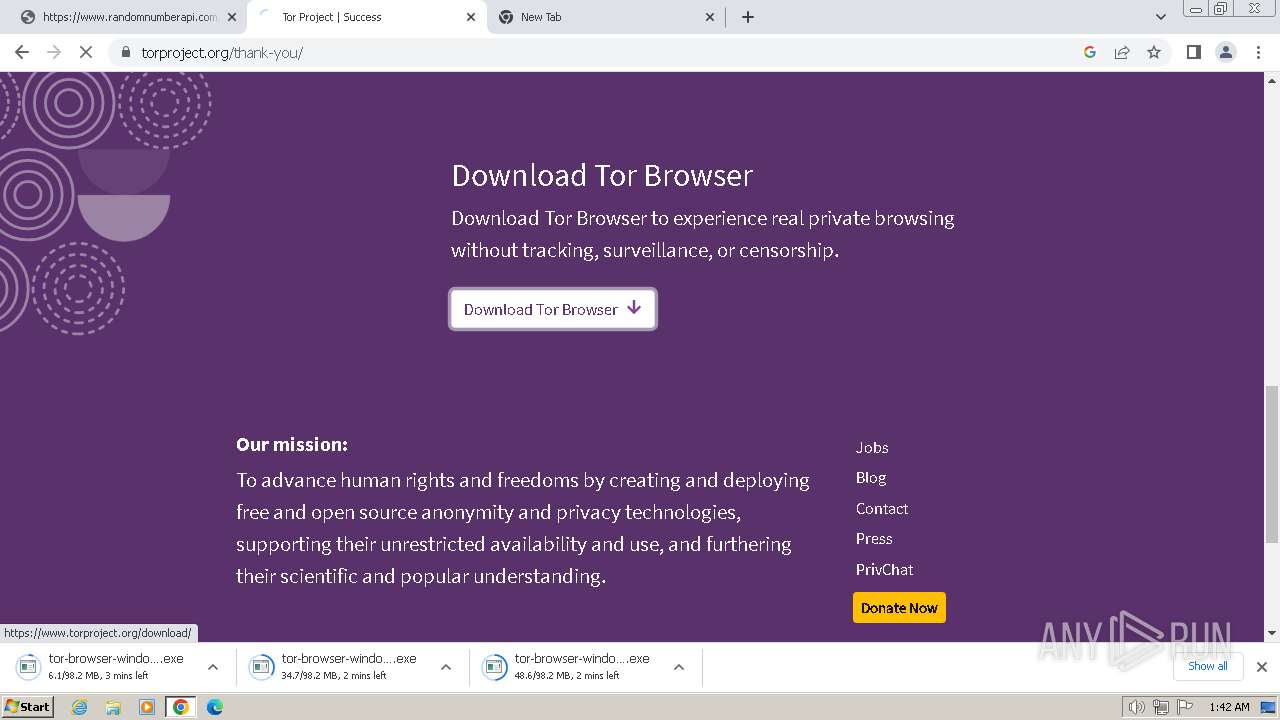Screen dimensions: 1280x720
Task: Open the Contact link
Action: coord(882,508)
